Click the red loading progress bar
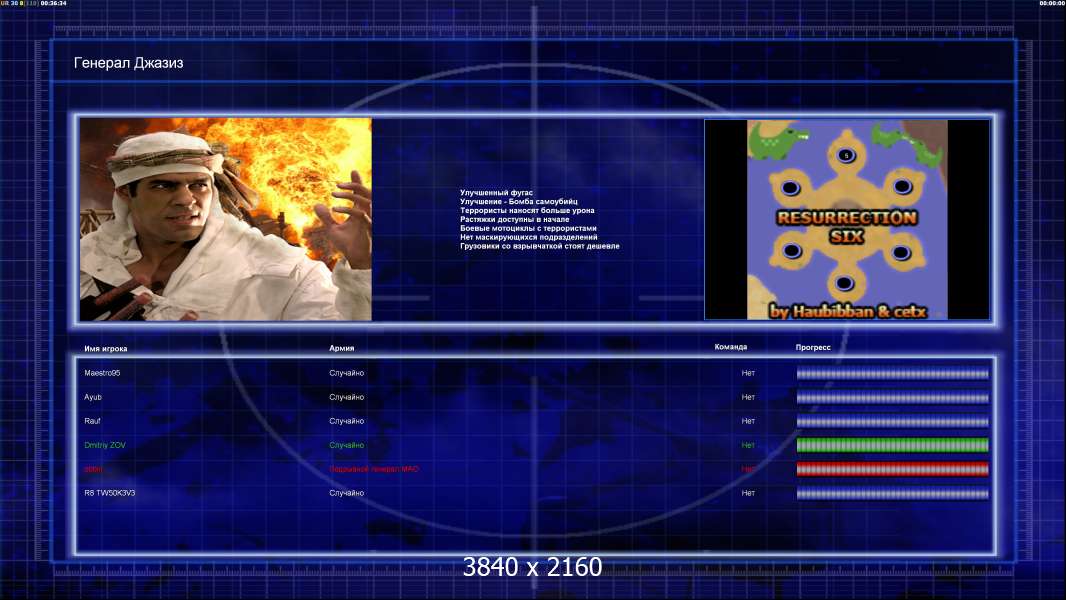The height and width of the screenshot is (600, 1066). pos(893,469)
